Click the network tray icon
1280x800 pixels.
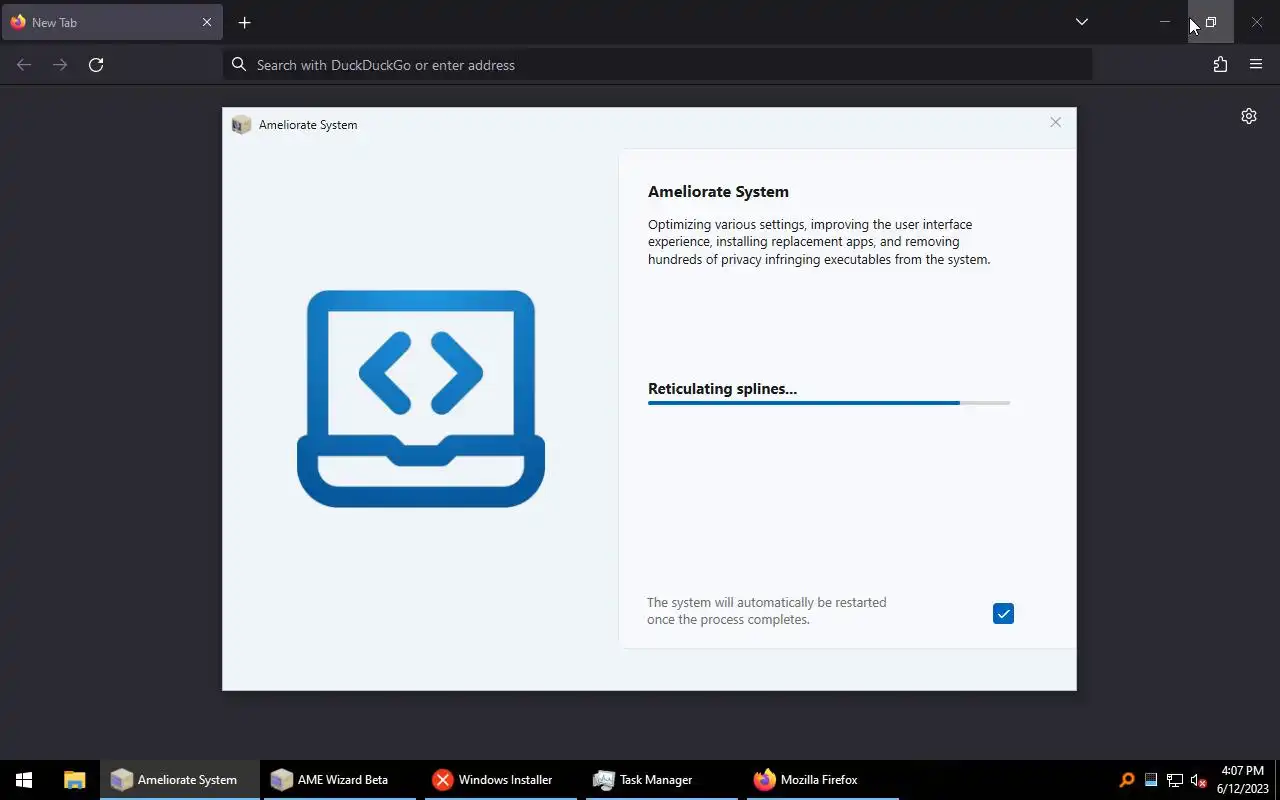tap(1175, 780)
